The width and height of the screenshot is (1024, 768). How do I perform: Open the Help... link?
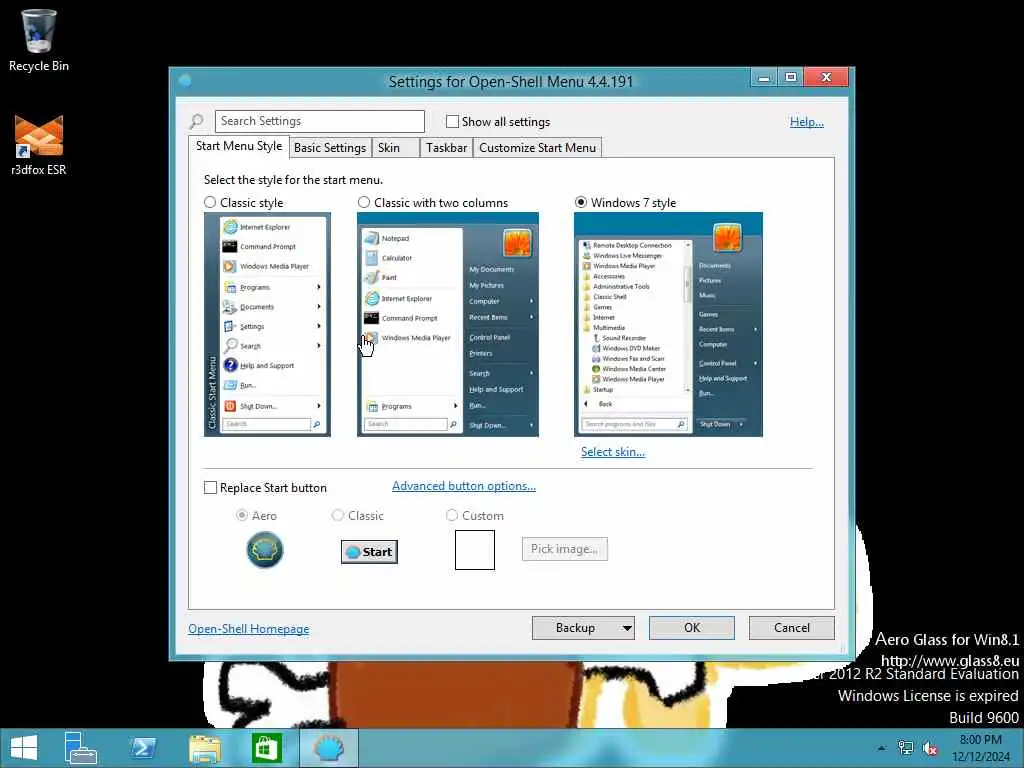tap(807, 121)
